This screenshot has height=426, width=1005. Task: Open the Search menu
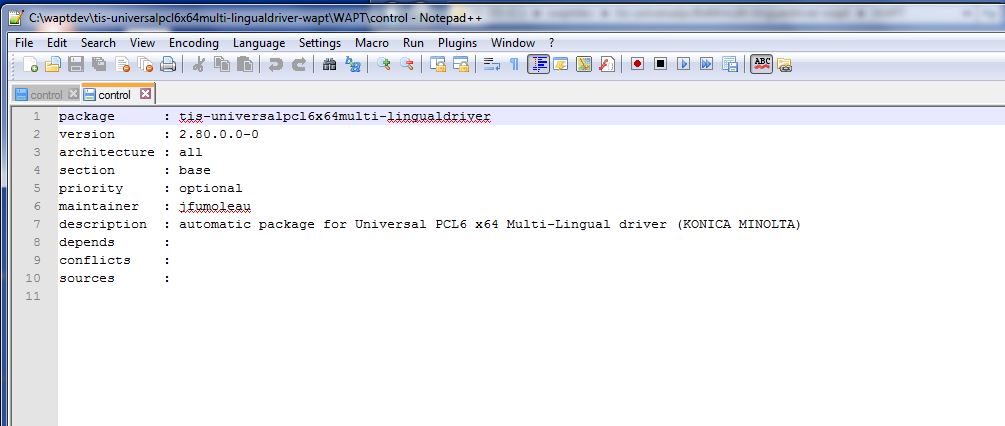point(98,43)
